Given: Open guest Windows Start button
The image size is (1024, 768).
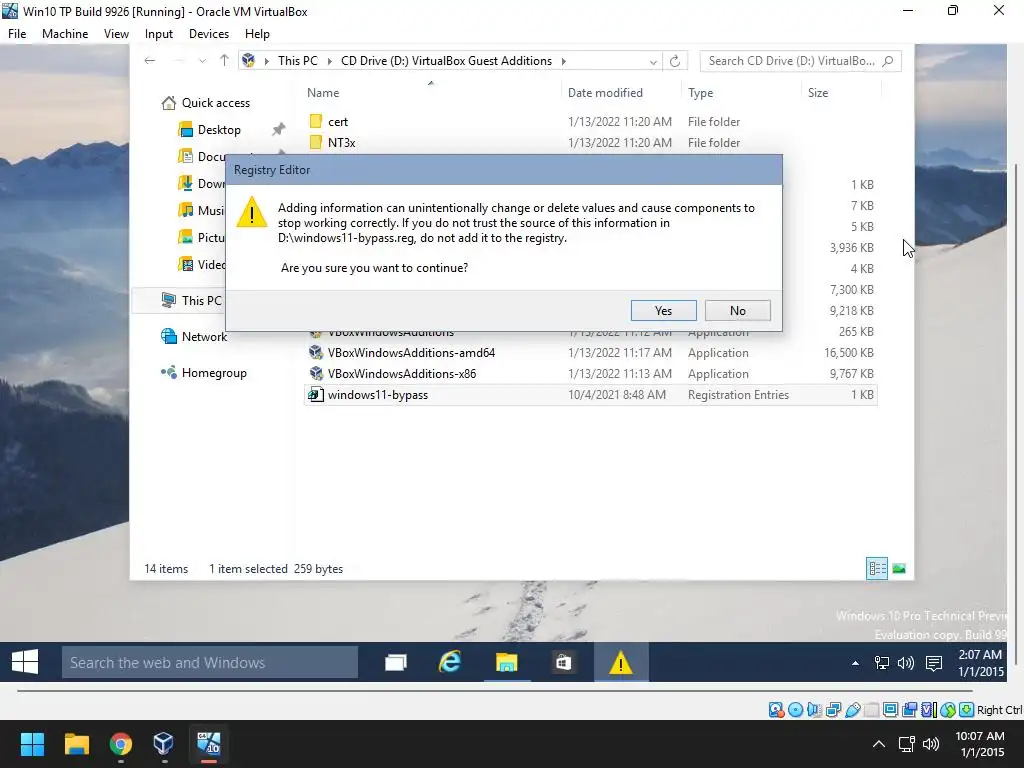Looking at the screenshot, I should pyautogui.click(x=25, y=662).
